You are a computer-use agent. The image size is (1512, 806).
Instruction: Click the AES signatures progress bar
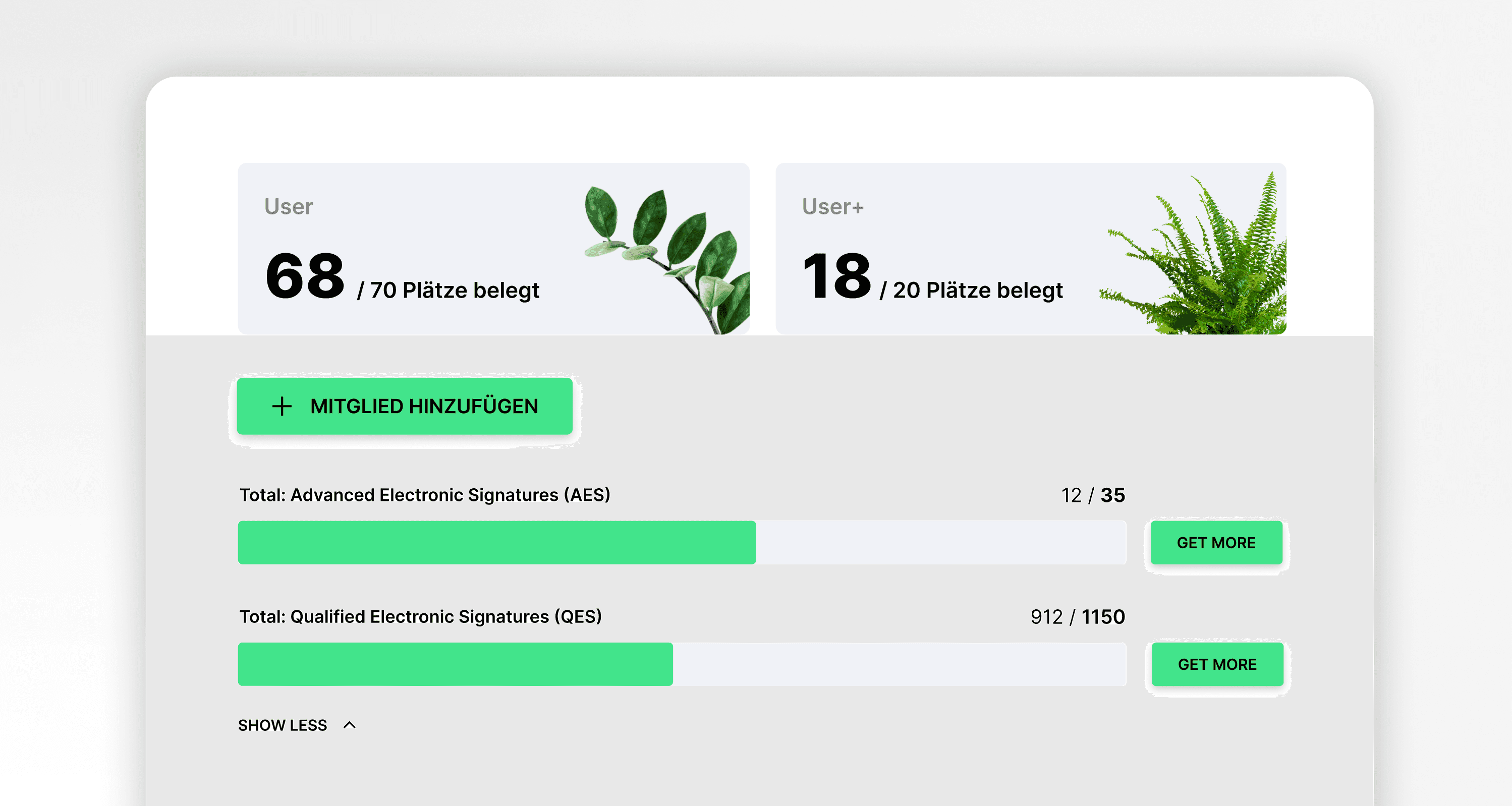[682, 543]
